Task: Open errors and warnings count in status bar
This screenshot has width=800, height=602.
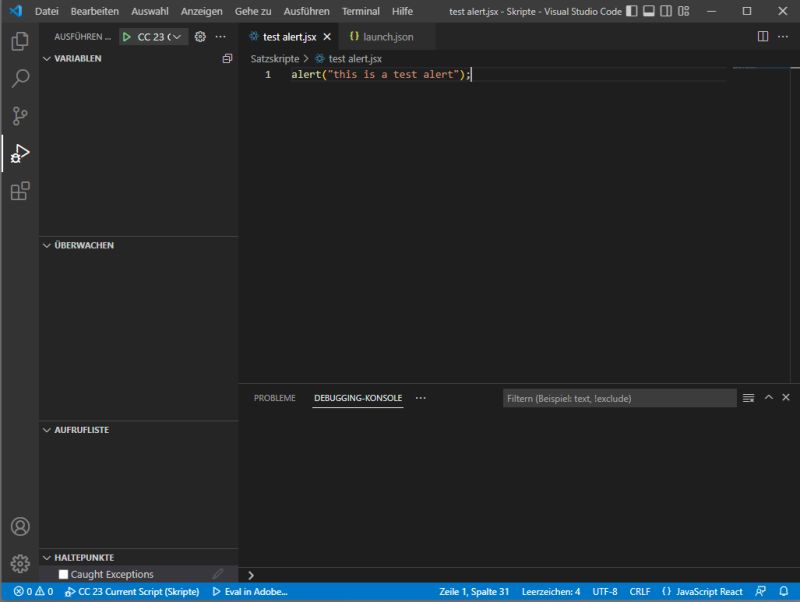Action: [x=33, y=592]
